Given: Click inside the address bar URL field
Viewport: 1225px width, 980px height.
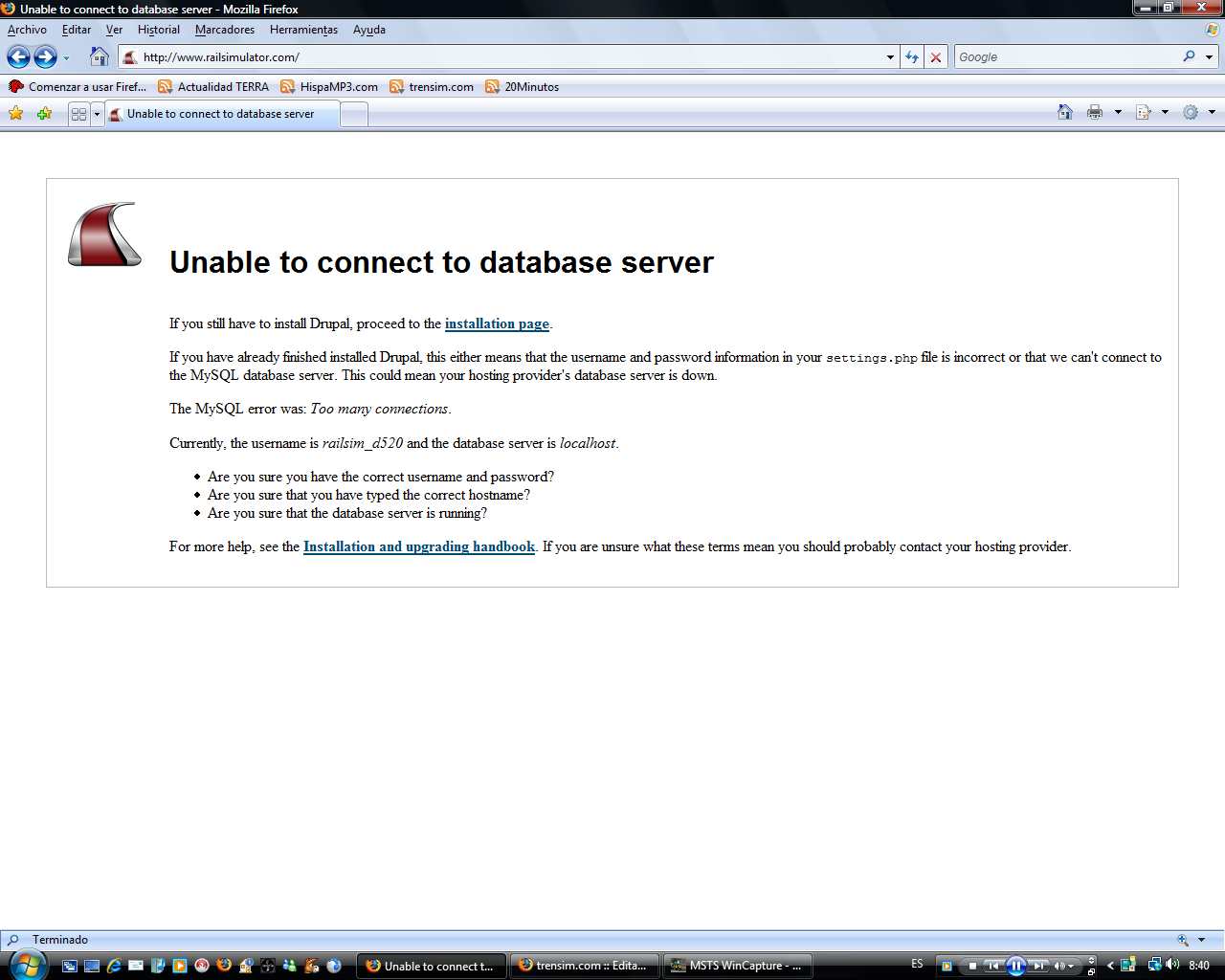Looking at the screenshot, I should pos(507,57).
